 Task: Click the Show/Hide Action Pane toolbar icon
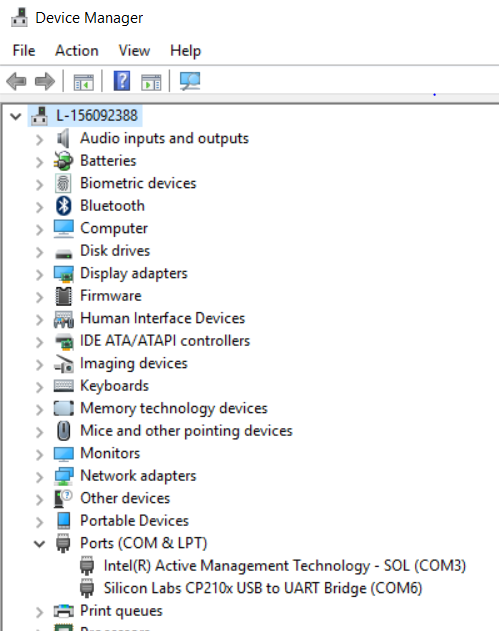point(151,82)
